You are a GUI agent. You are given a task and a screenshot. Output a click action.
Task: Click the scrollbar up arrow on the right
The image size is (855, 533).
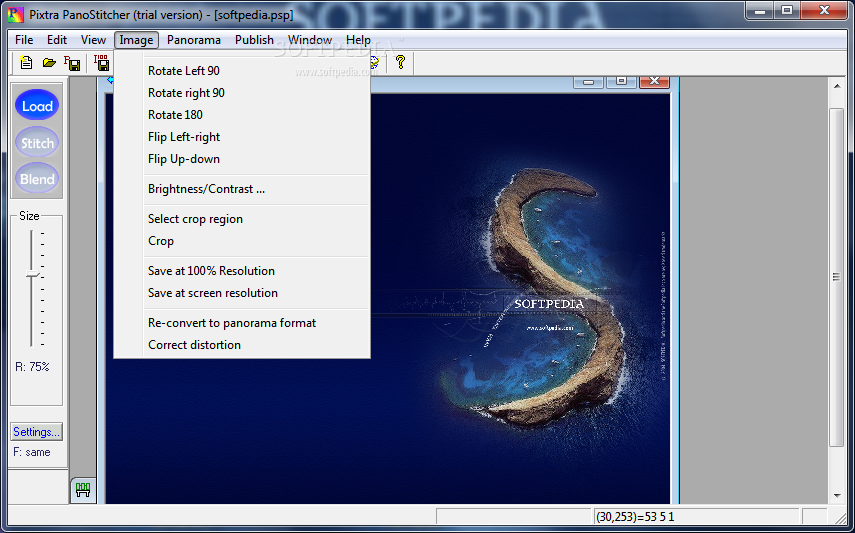[836, 85]
